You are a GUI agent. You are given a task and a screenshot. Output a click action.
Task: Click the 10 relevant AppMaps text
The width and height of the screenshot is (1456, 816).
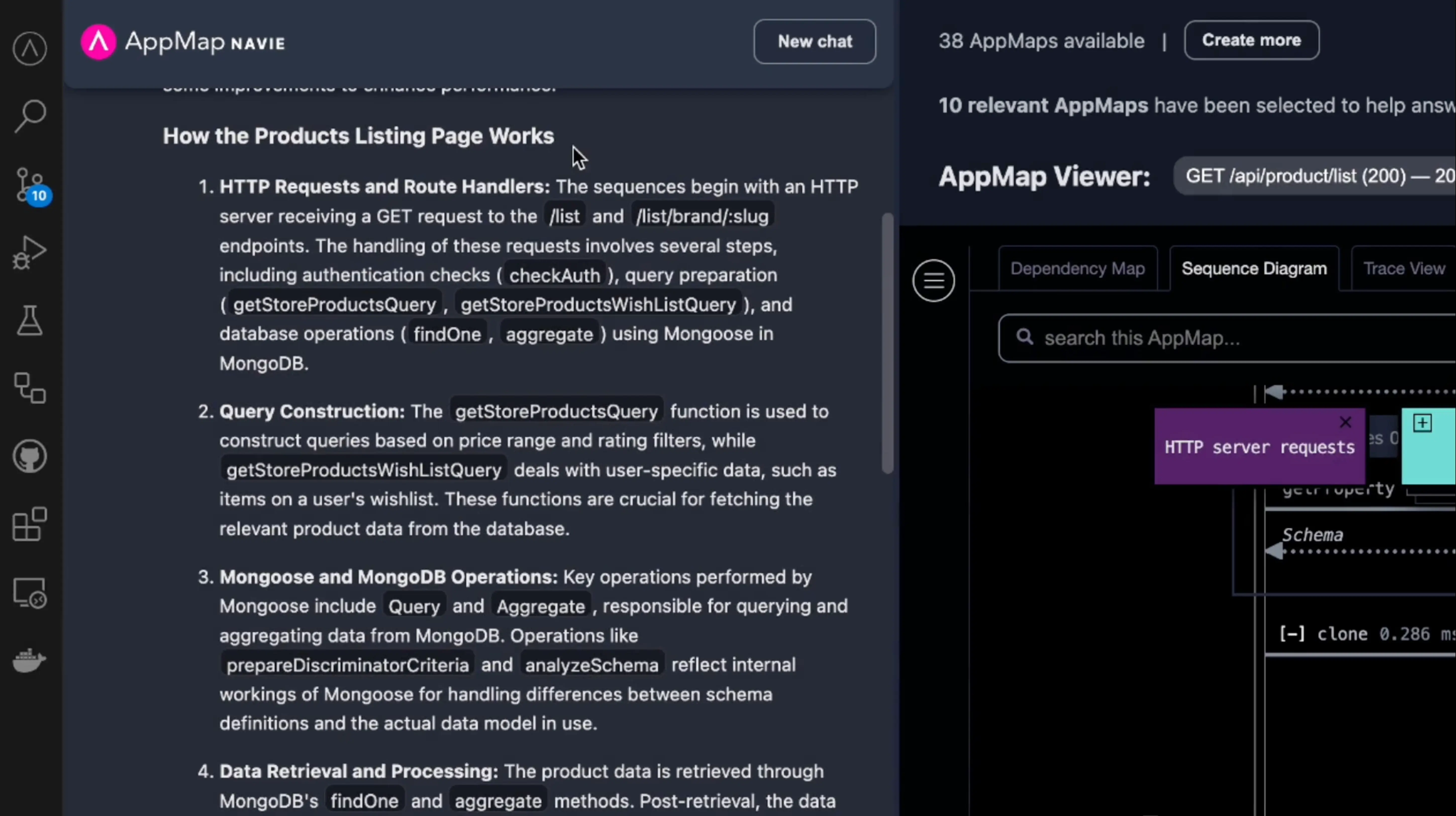[x=1043, y=106]
